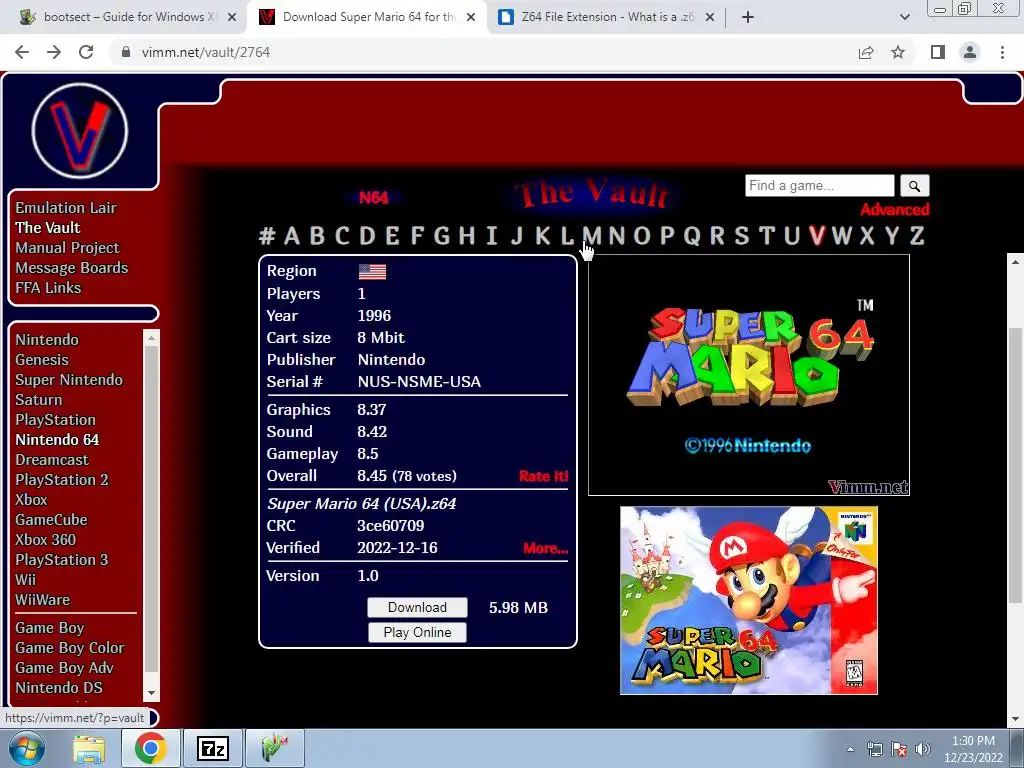This screenshot has width=1024, height=768.
Task: Open the tab search dropdown arrow
Action: [x=904, y=17]
